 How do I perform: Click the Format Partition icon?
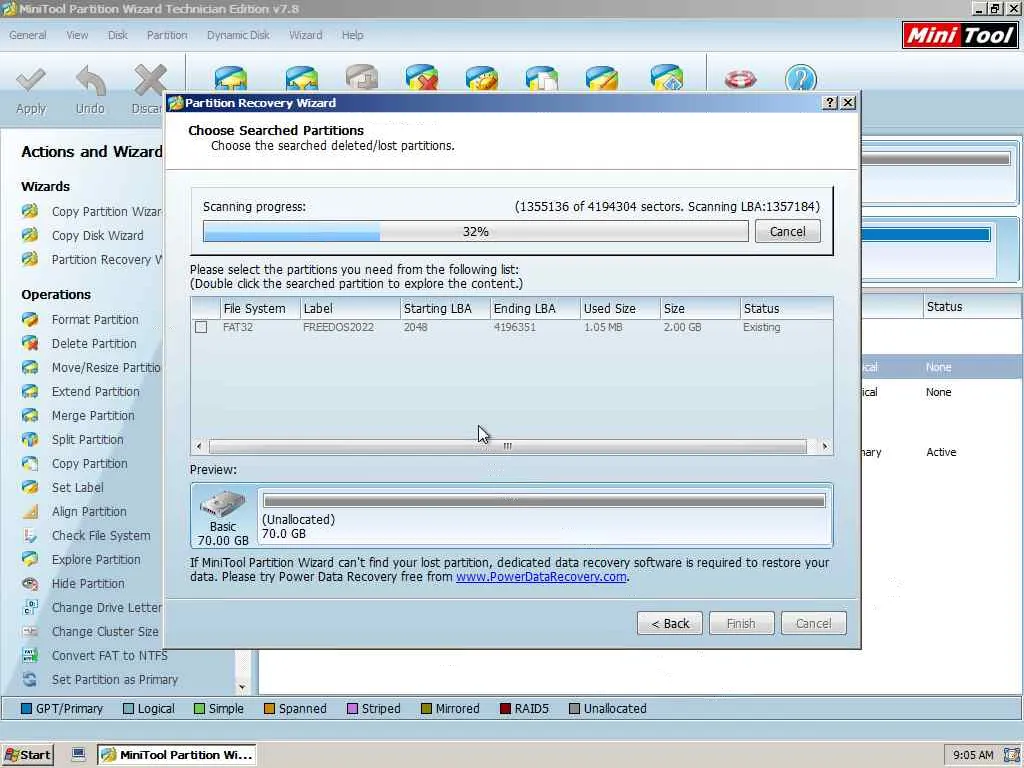[30, 319]
